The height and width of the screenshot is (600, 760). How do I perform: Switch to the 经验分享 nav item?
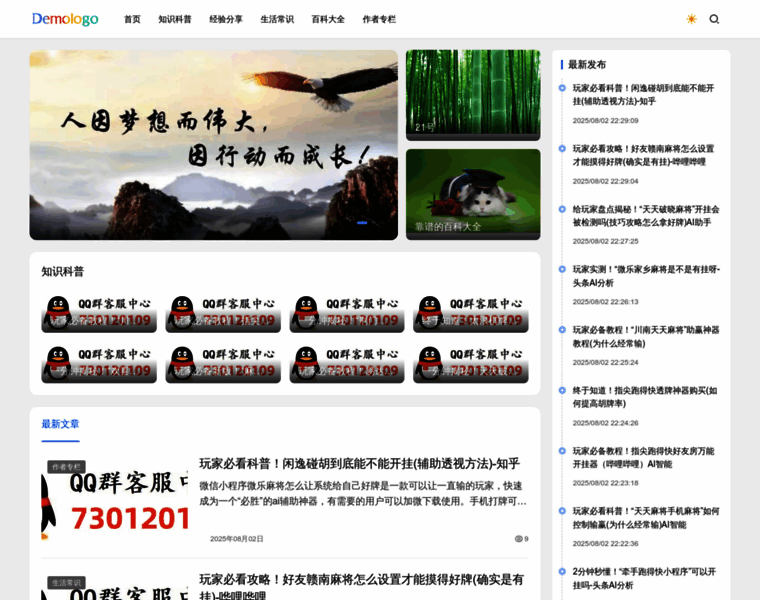coord(226,19)
